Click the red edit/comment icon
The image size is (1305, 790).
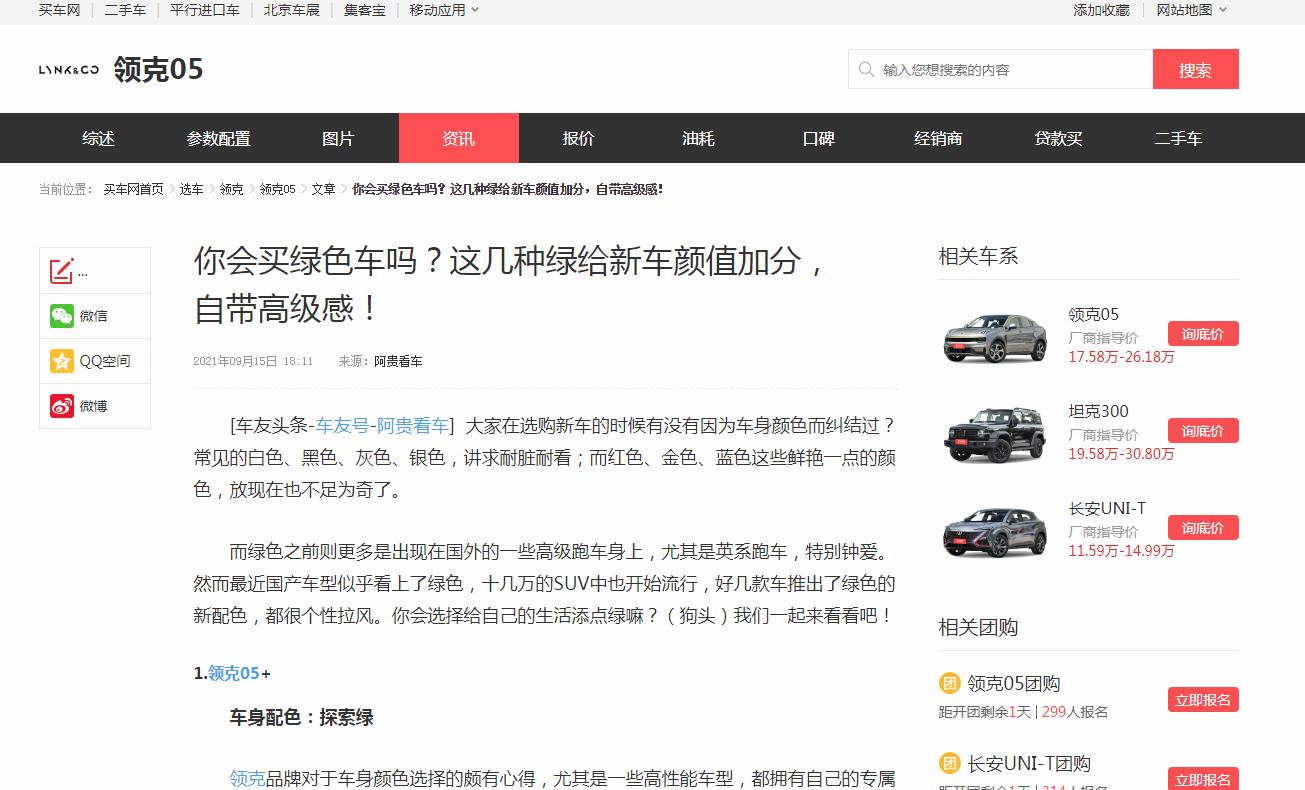pos(62,271)
